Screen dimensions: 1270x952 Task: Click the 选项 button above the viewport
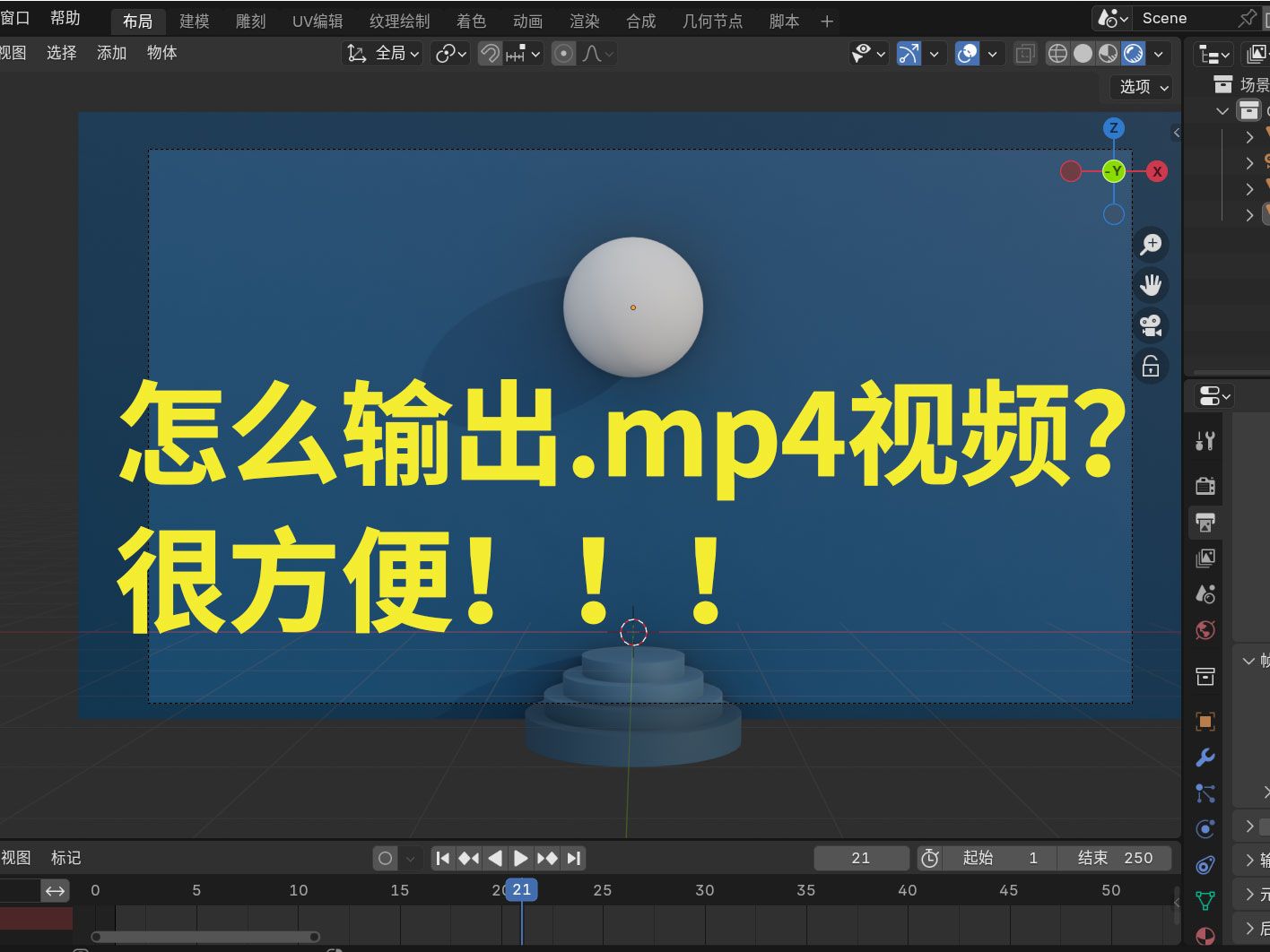(x=1137, y=88)
